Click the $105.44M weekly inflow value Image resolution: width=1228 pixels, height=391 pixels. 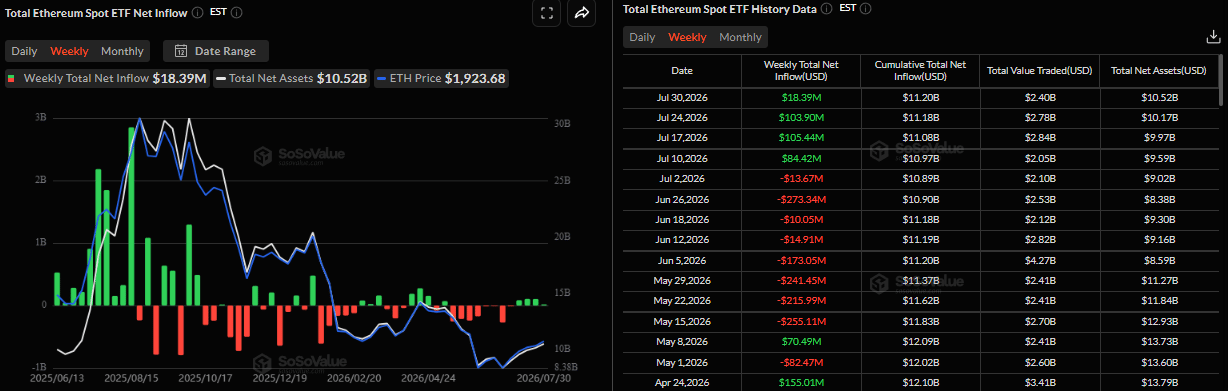800,138
